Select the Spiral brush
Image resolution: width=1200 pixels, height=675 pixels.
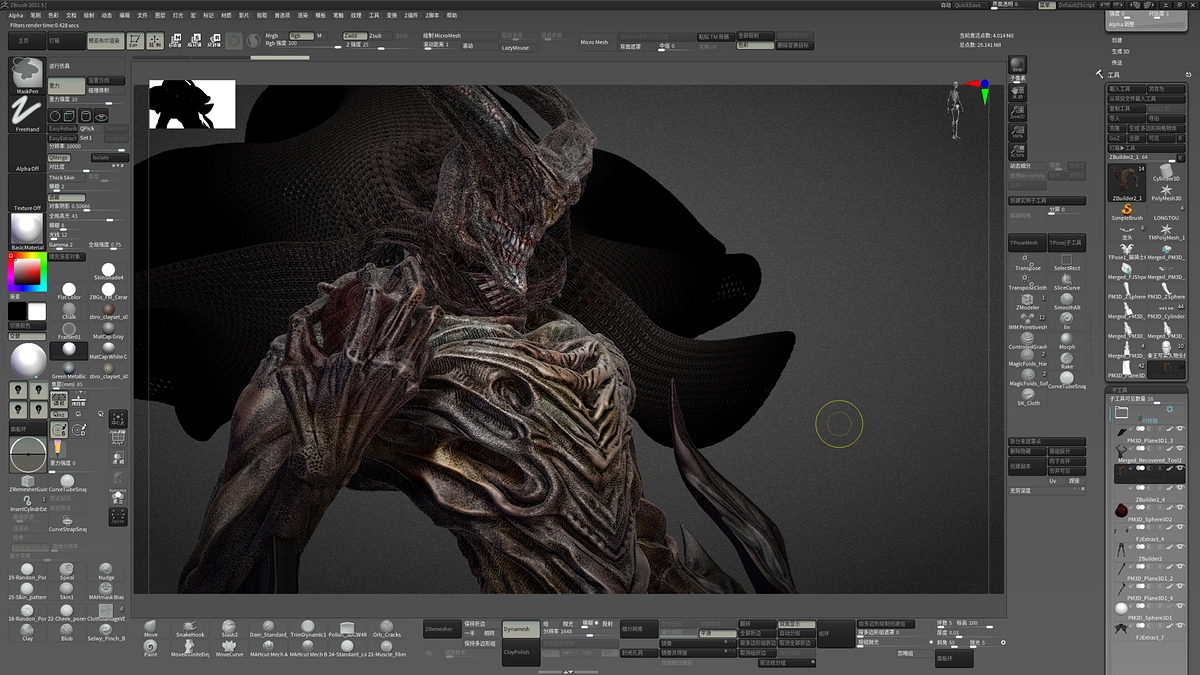coord(67,573)
